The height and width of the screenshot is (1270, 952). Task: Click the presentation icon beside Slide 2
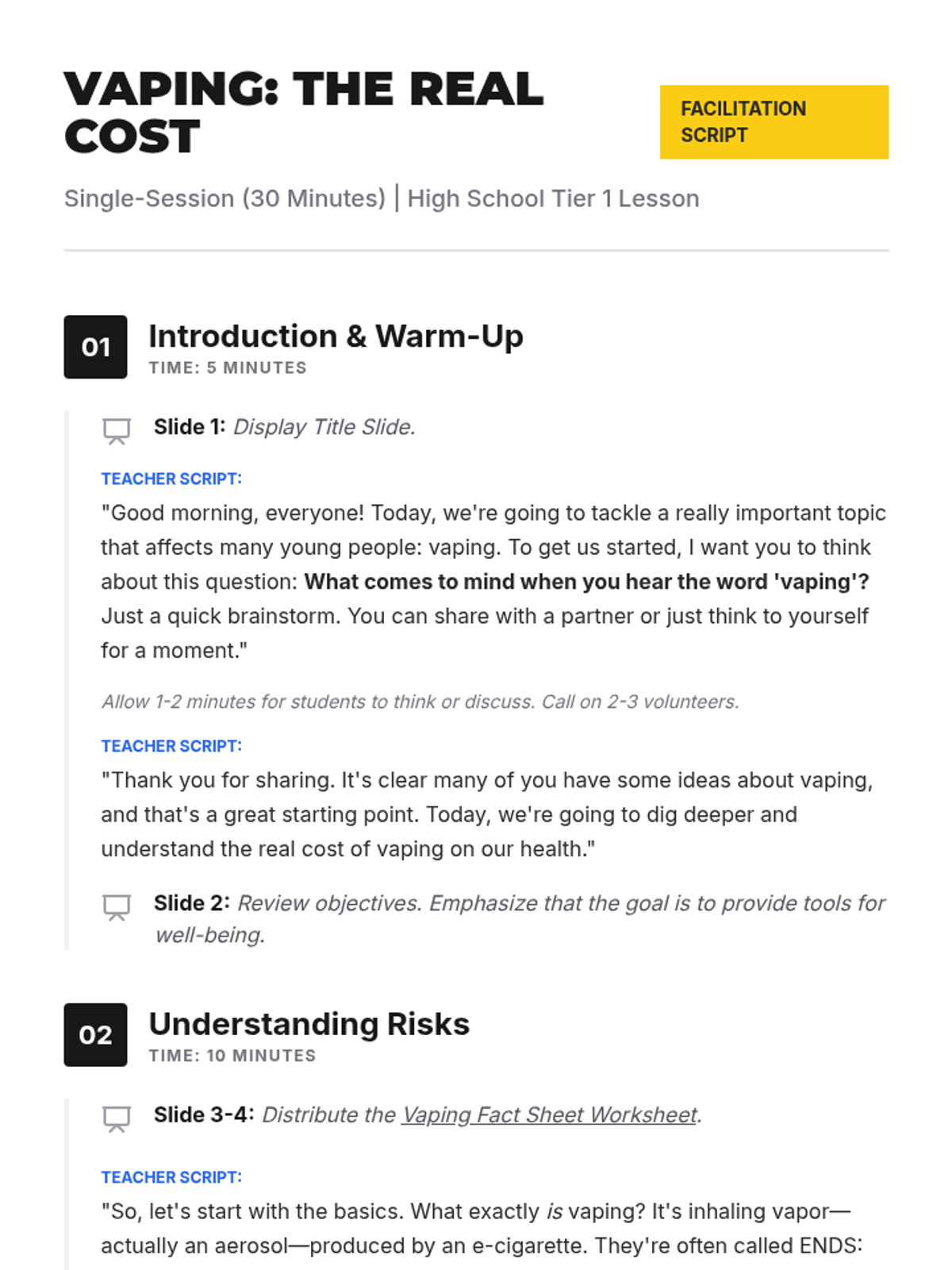[x=117, y=907]
